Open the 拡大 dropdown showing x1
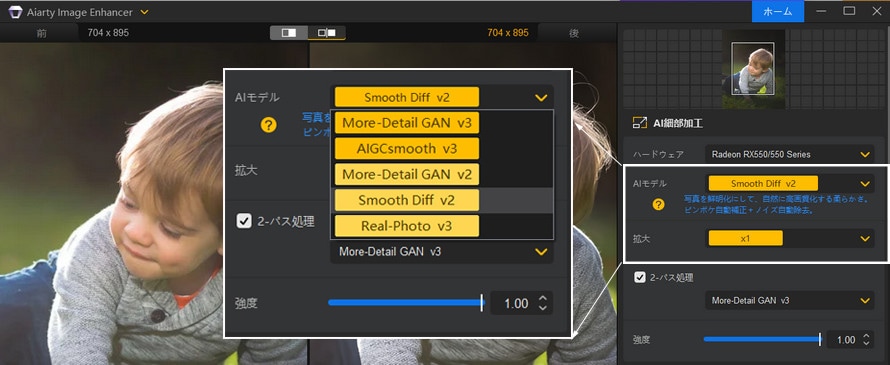 [x=790, y=239]
